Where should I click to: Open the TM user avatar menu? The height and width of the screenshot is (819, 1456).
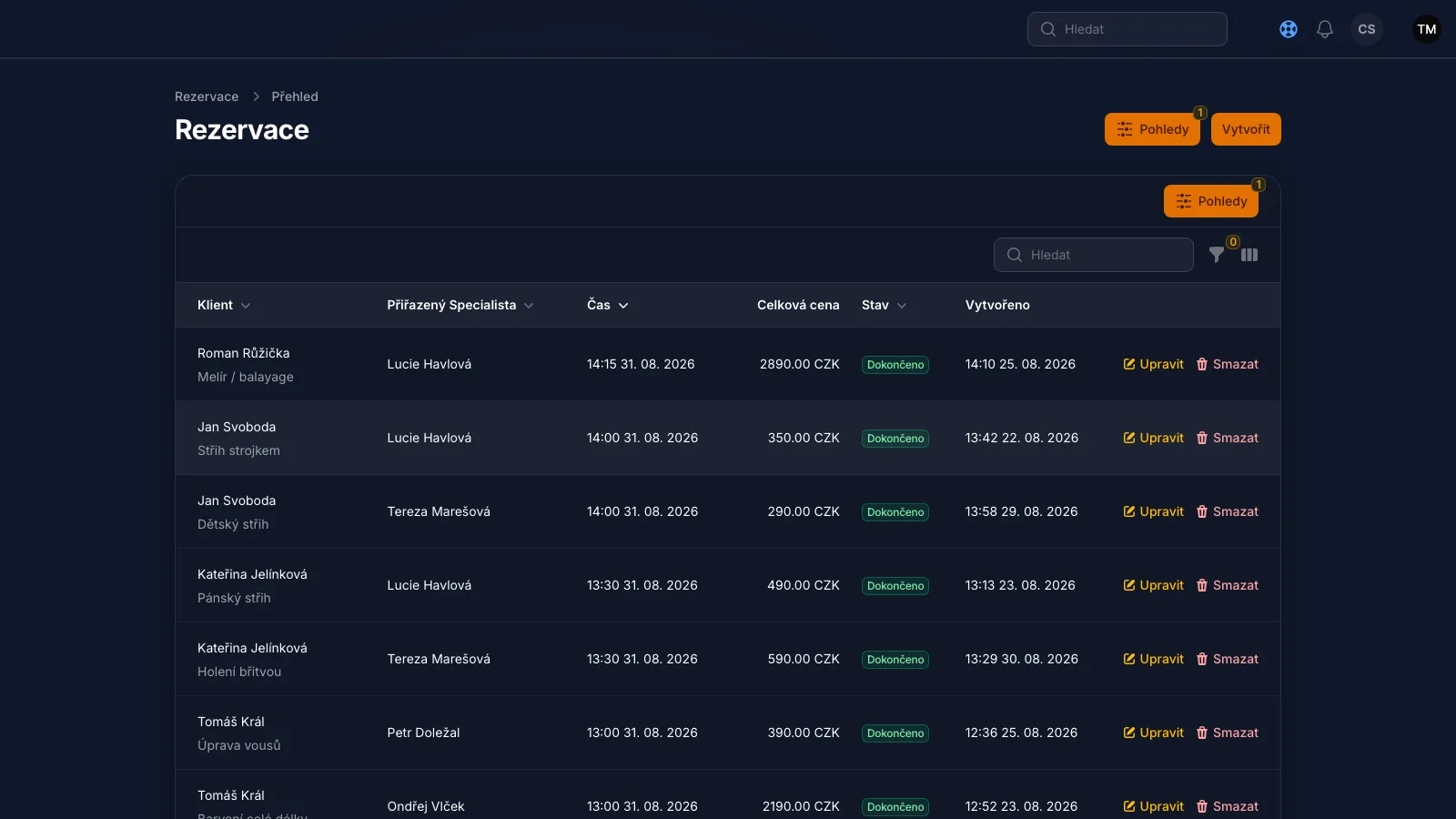[1427, 29]
